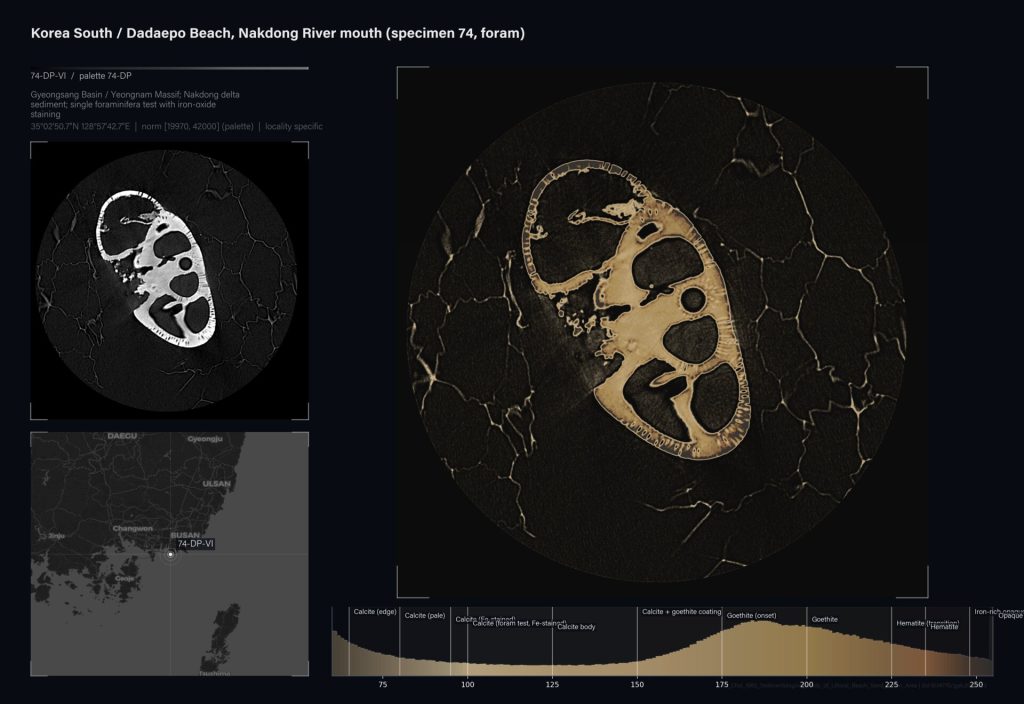Select the Calcite (edge) histogram marker
This screenshot has height=704, width=1024.
[375, 612]
